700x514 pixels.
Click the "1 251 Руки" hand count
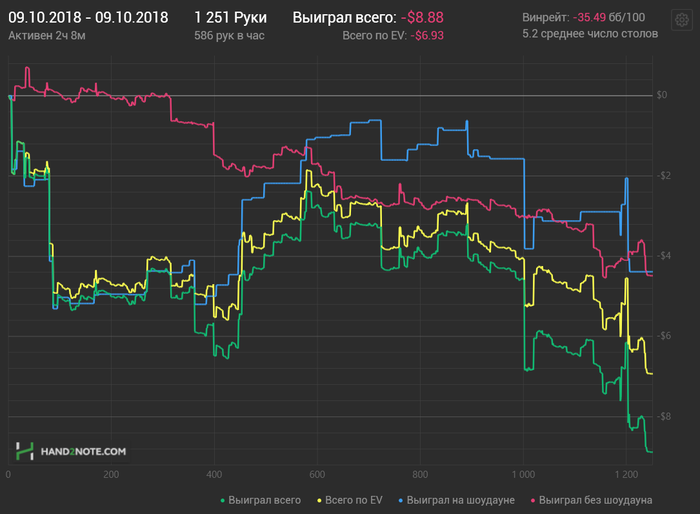coord(230,18)
